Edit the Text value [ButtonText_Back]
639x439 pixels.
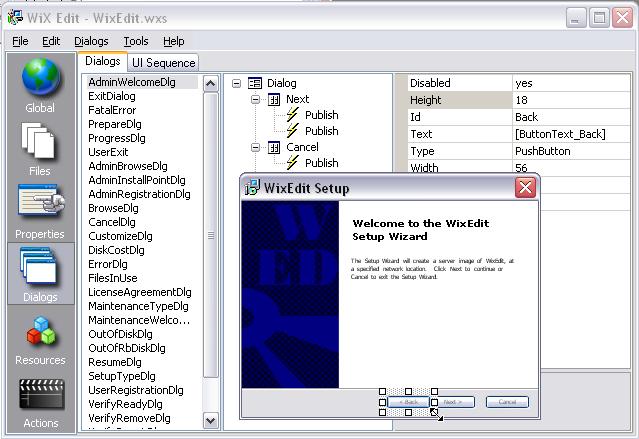click(x=571, y=134)
